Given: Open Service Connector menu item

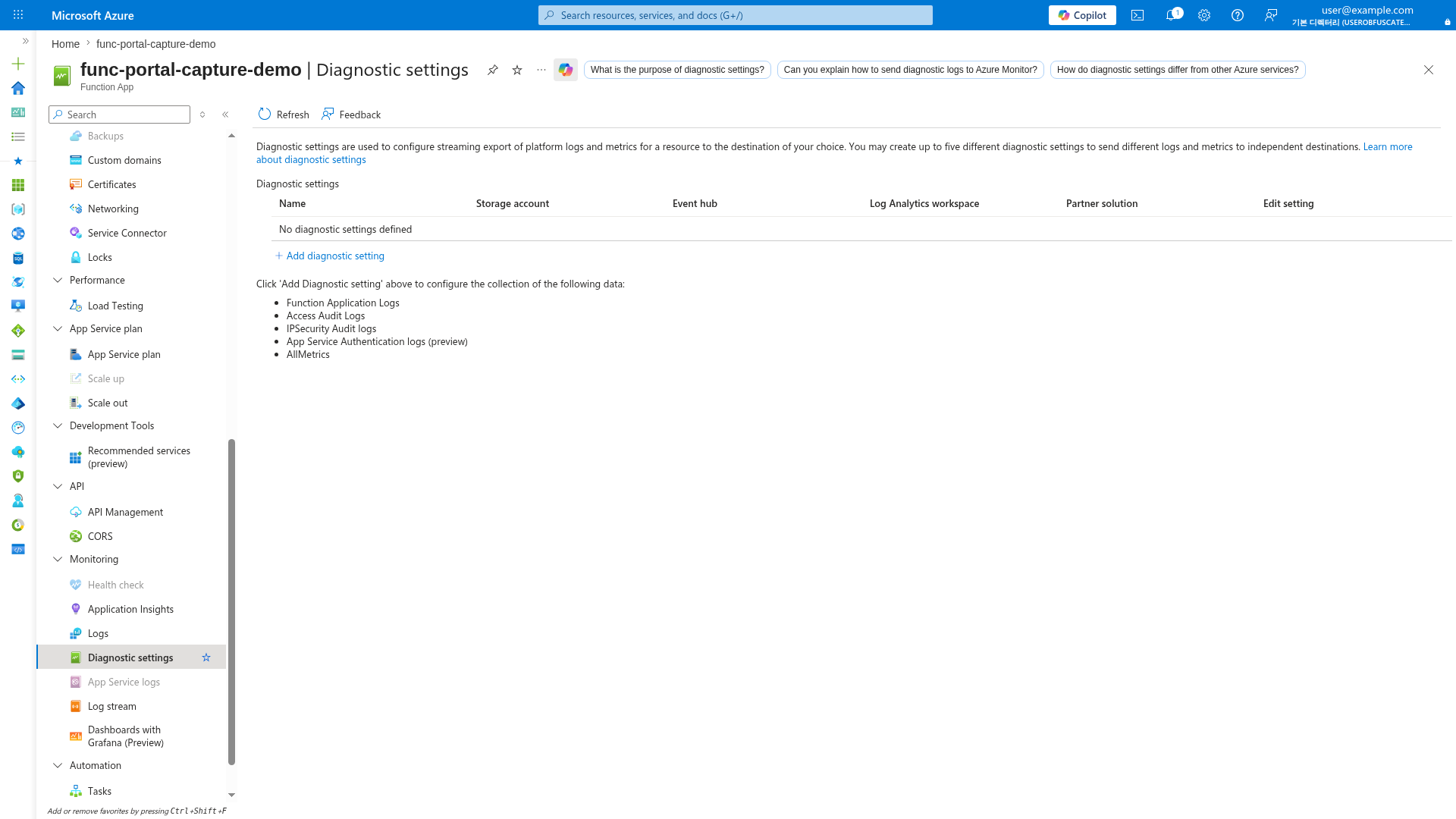Looking at the screenshot, I should point(131,233).
